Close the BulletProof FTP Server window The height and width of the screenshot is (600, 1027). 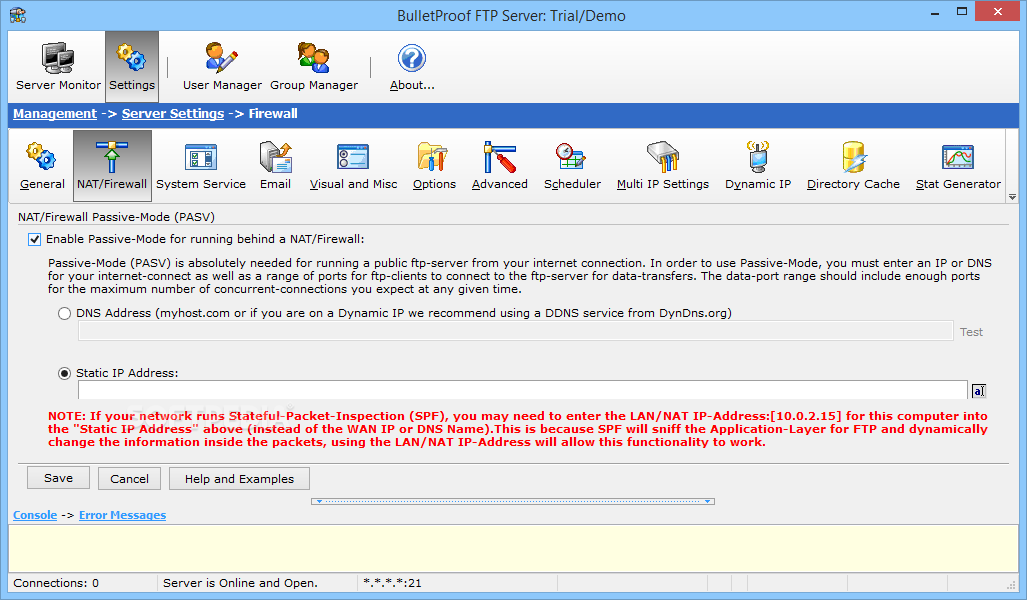[x=998, y=11]
